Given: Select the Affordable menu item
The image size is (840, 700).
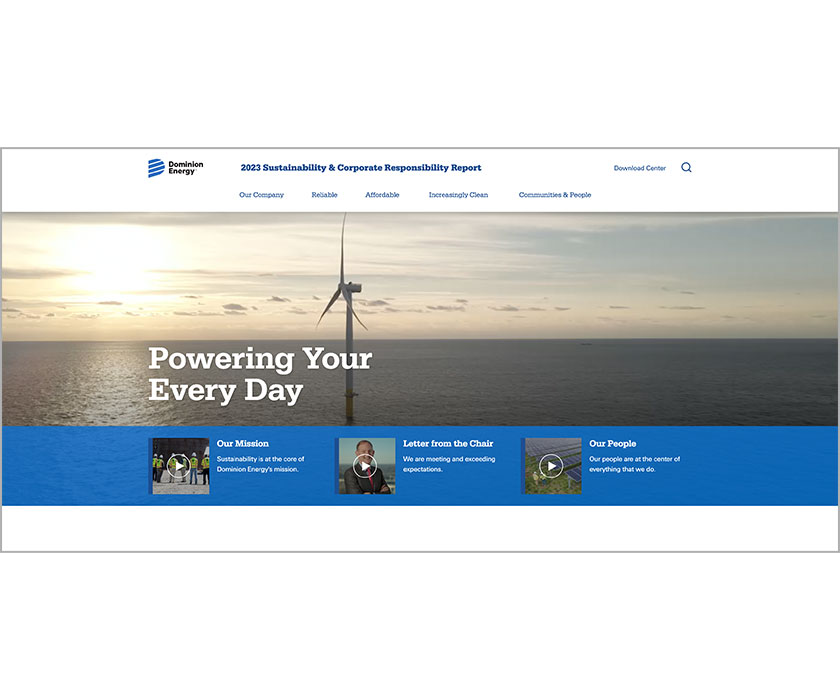Looking at the screenshot, I should 382,195.
